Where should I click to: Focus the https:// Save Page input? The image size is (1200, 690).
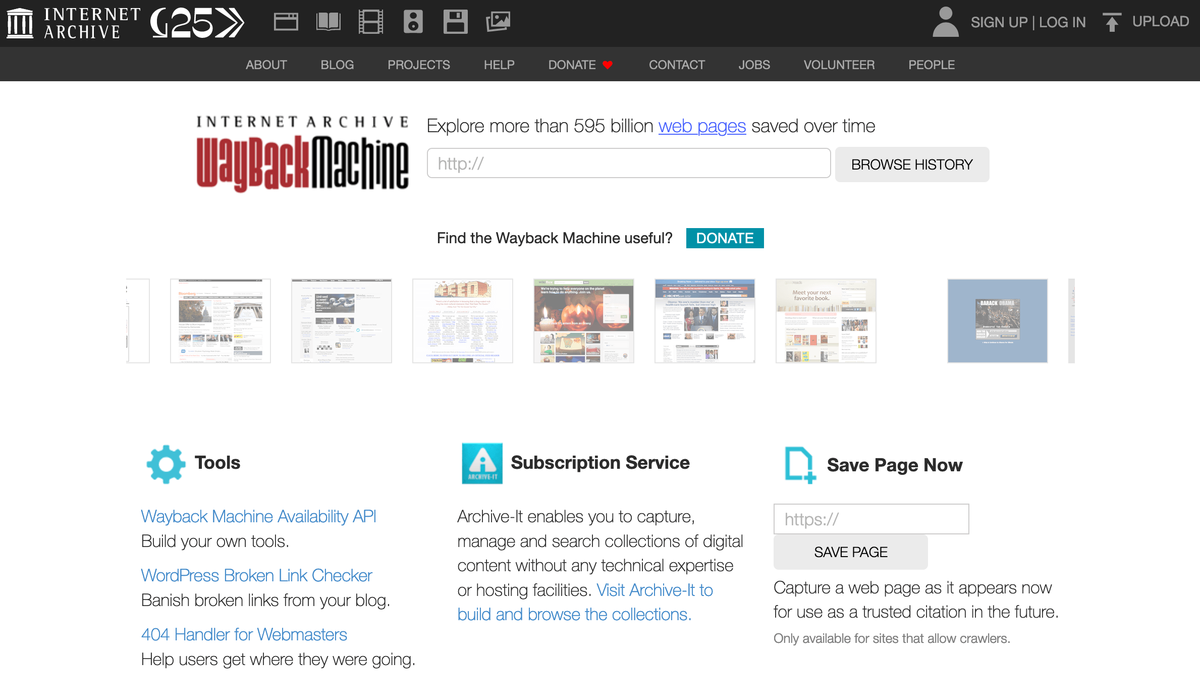click(x=871, y=519)
